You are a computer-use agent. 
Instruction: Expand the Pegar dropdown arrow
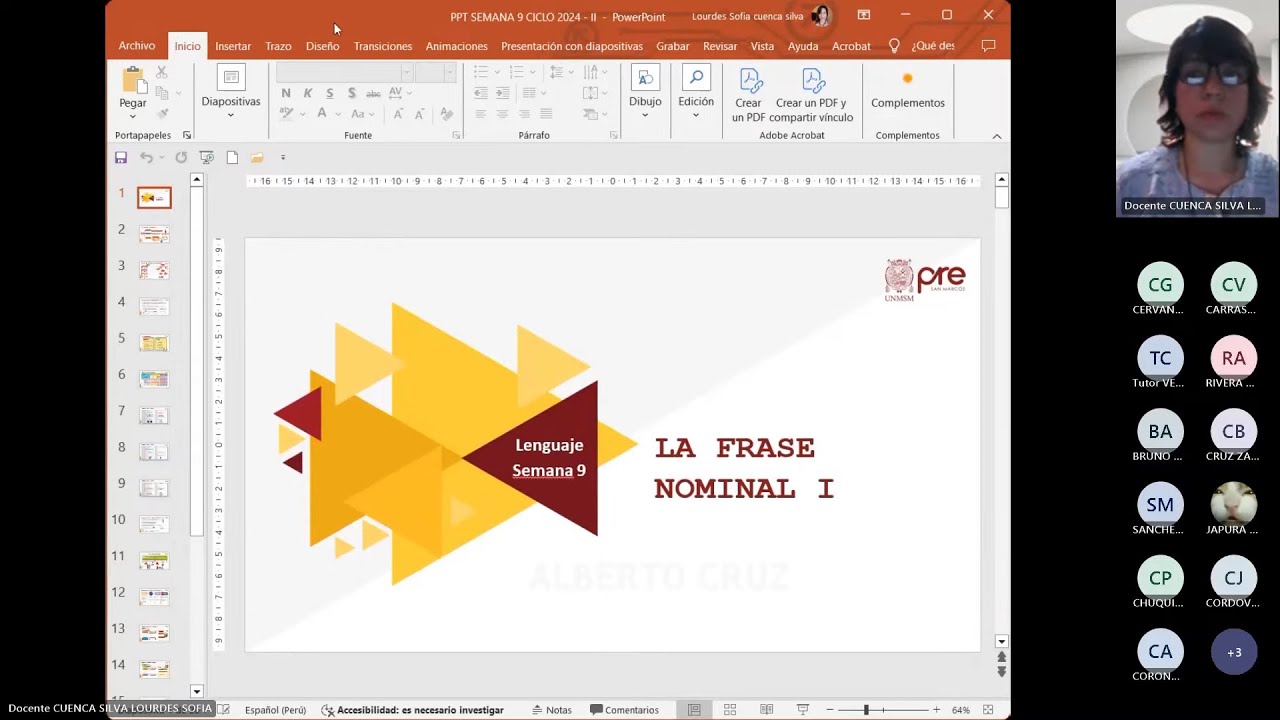pos(132,115)
